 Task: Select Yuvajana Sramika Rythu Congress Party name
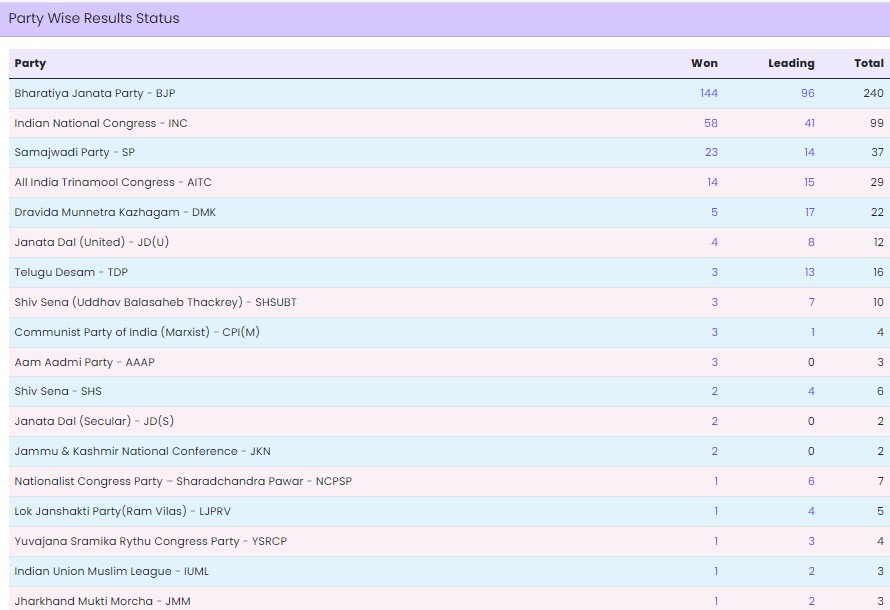150,541
